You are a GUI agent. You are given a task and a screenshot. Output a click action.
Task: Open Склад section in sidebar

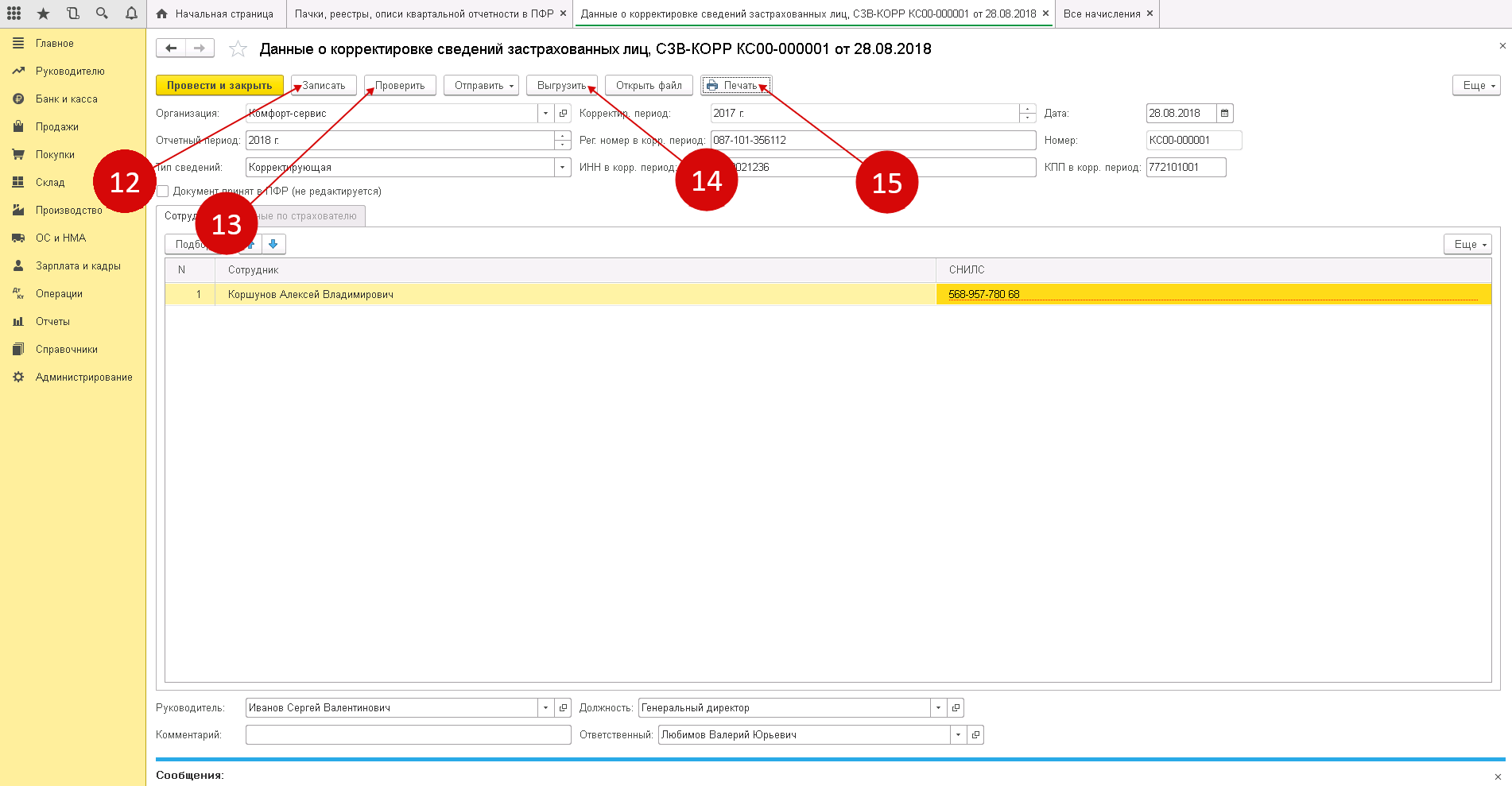[50, 183]
